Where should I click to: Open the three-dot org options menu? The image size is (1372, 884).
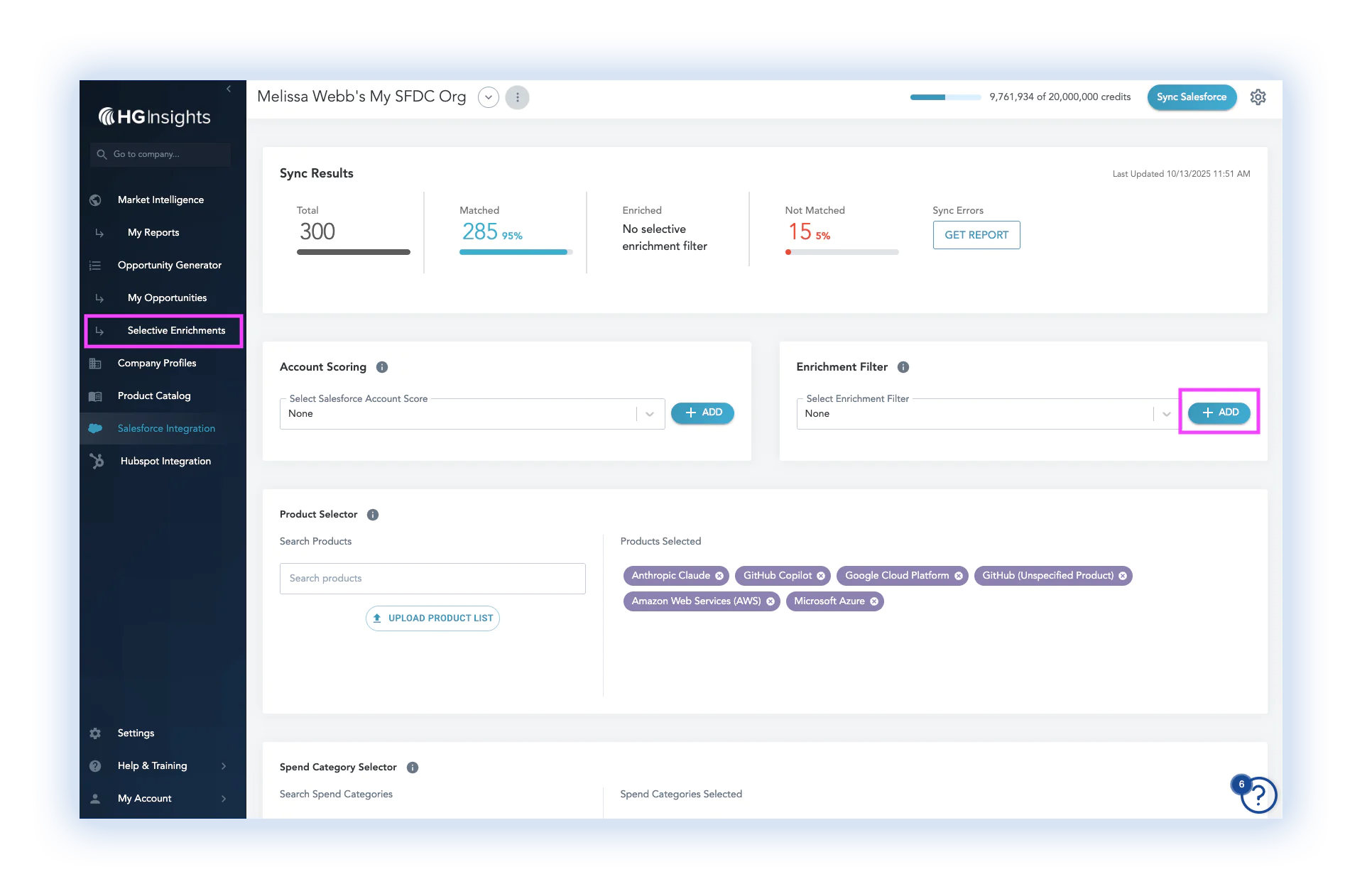[x=517, y=97]
